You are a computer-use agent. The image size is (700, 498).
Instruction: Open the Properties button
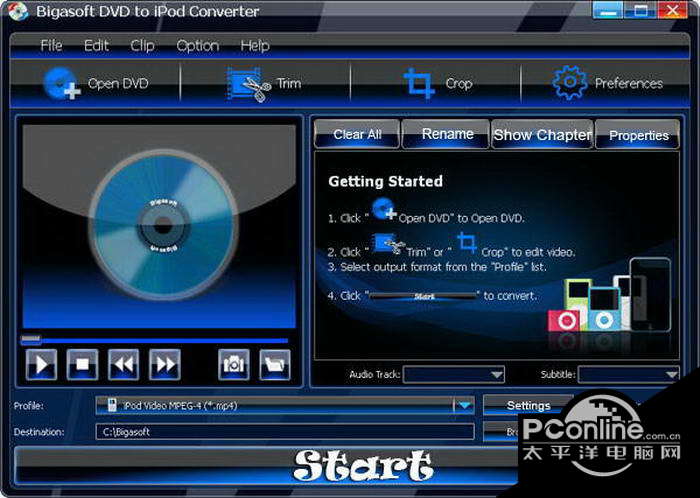pyautogui.click(x=638, y=134)
